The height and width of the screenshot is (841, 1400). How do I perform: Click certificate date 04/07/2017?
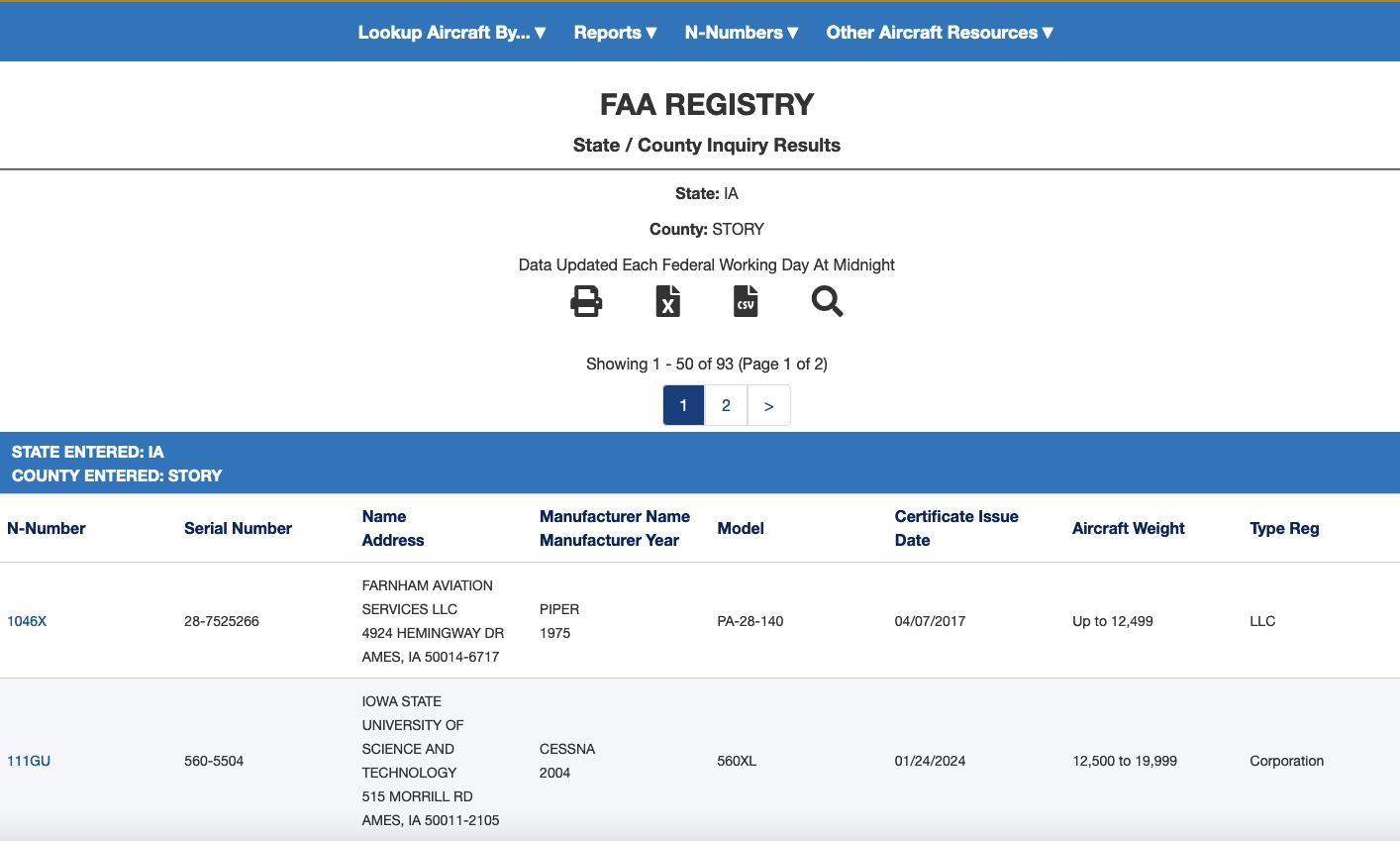930,621
